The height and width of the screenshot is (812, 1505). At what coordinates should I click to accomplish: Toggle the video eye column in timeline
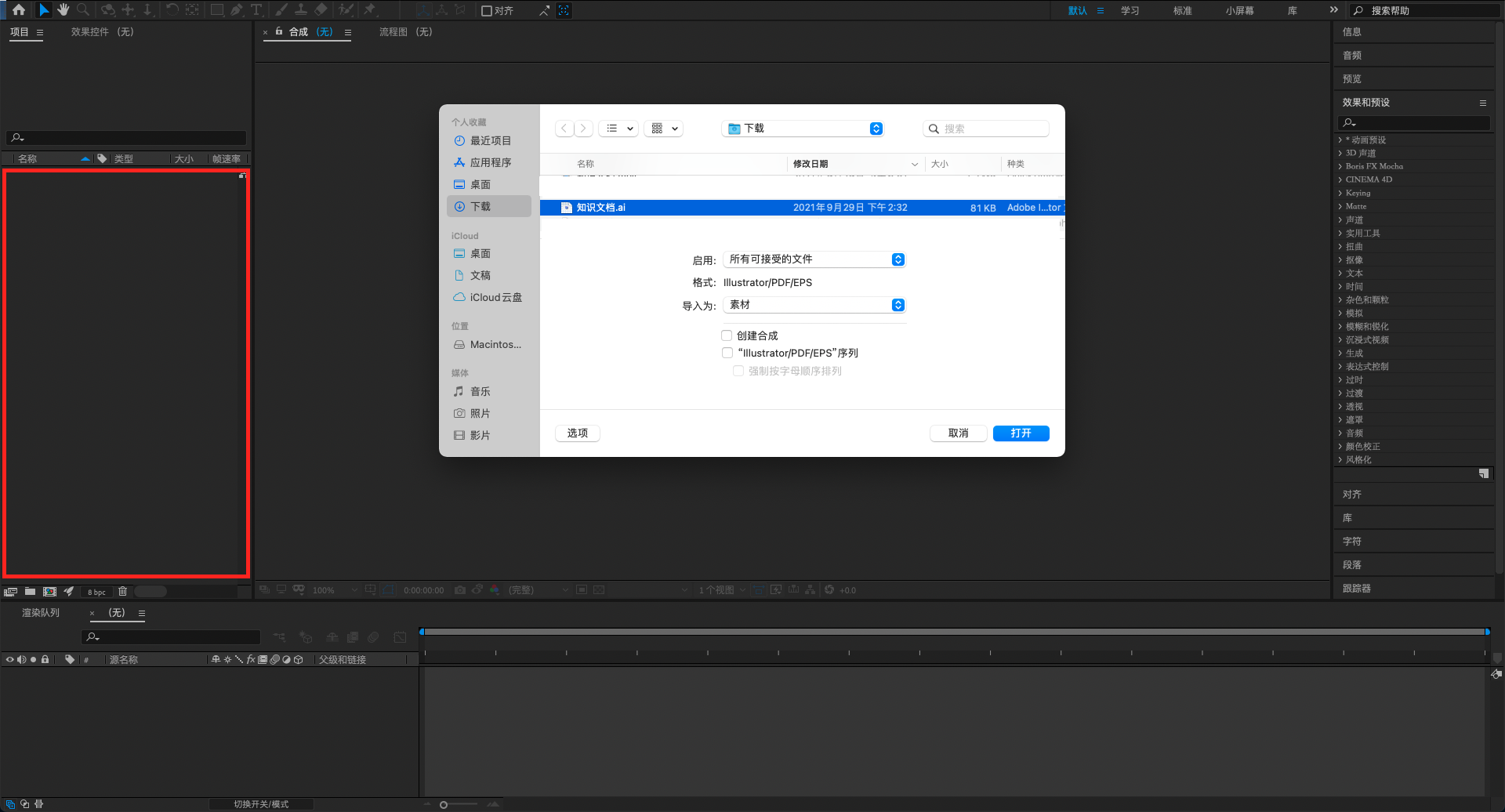click(x=9, y=660)
